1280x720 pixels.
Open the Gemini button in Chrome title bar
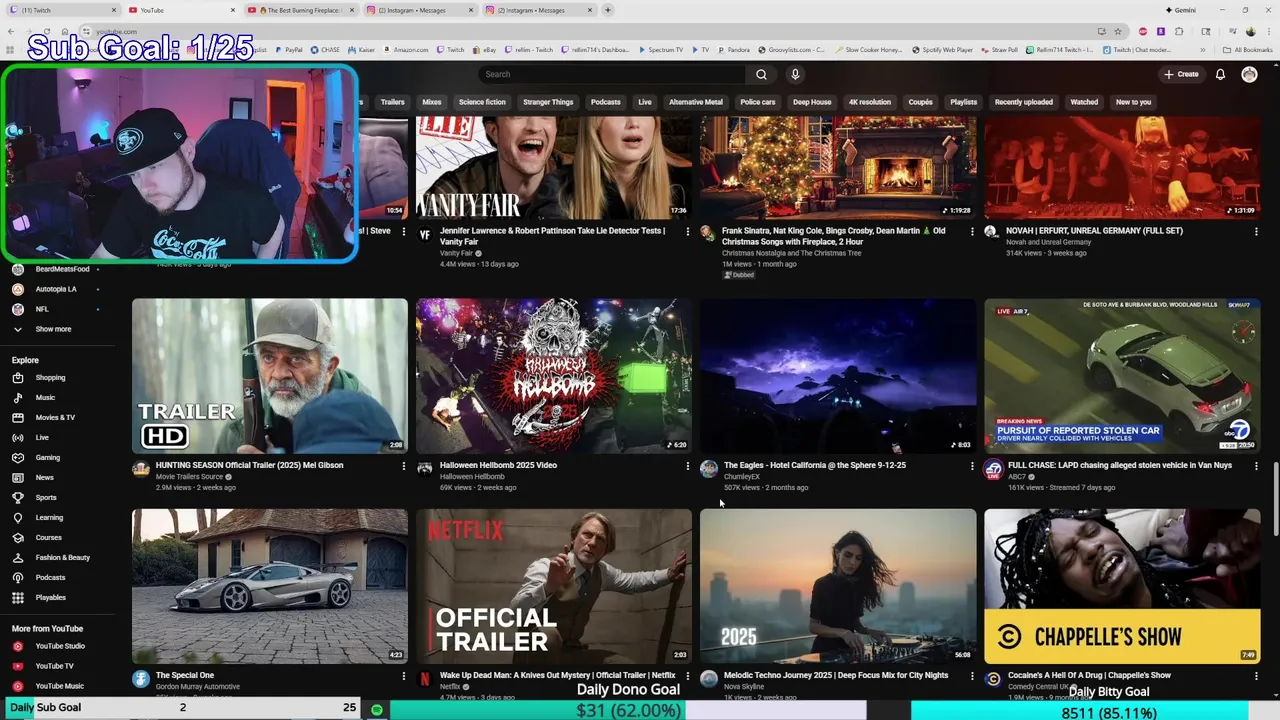[x=1180, y=10]
